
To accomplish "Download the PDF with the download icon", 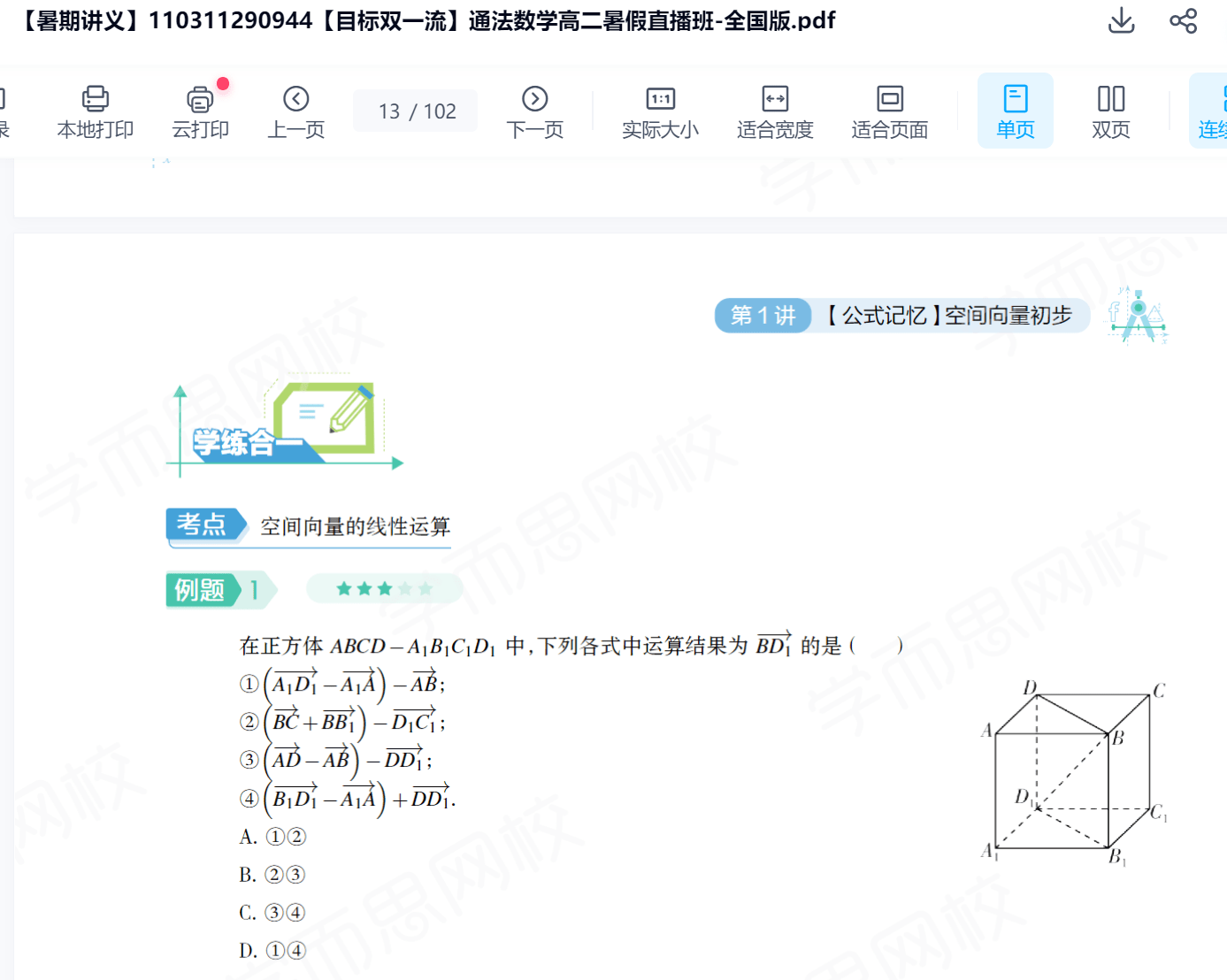I will pos(1121,20).
